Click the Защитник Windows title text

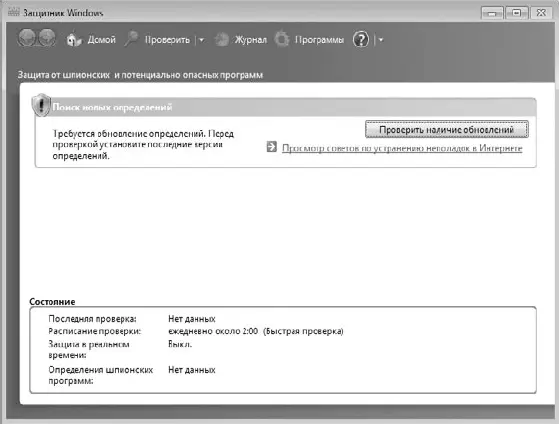point(63,13)
